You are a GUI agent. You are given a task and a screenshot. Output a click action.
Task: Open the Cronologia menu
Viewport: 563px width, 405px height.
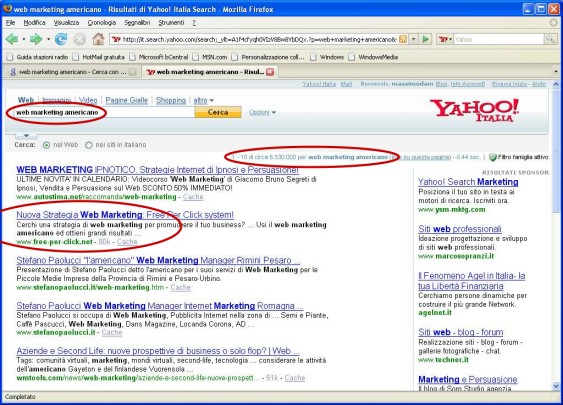pos(102,23)
